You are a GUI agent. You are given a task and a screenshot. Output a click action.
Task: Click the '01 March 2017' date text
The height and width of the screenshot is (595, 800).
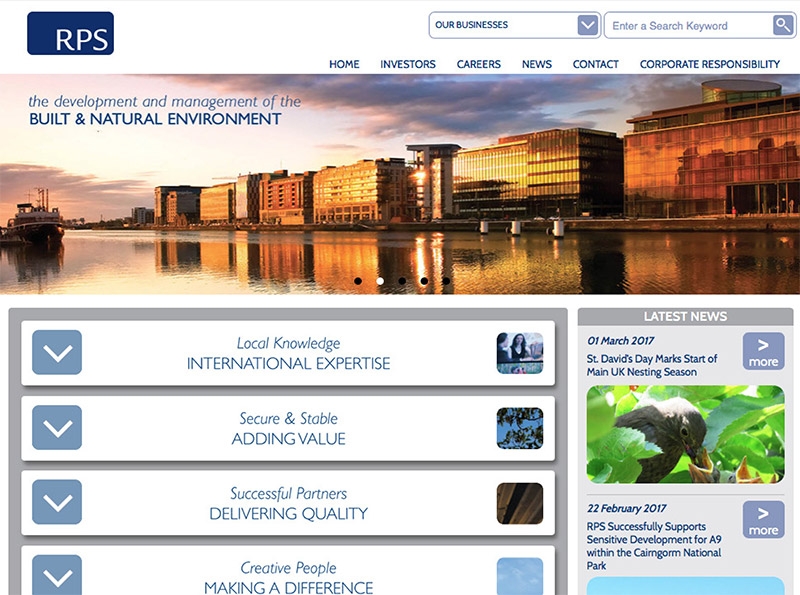coord(620,340)
